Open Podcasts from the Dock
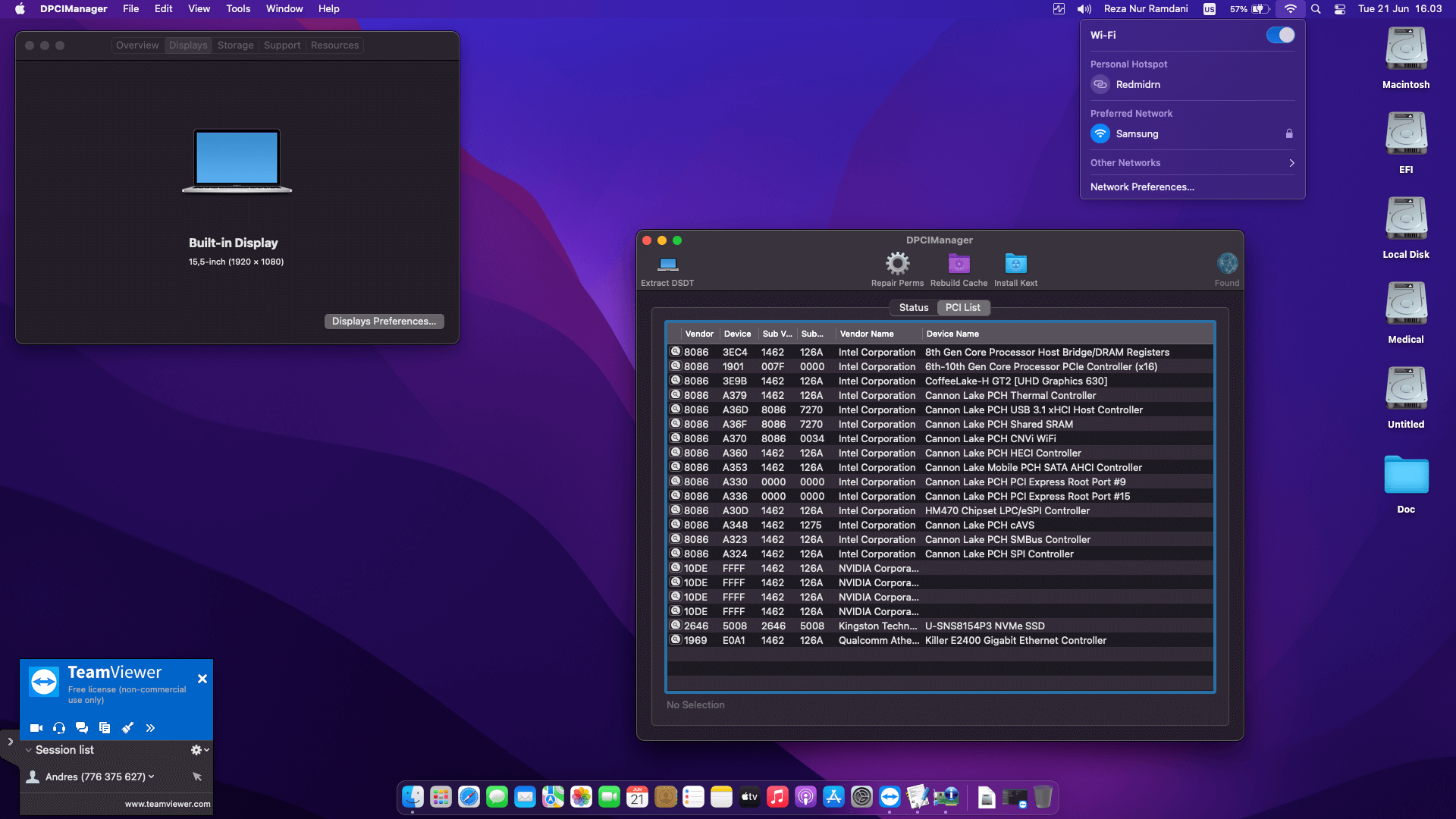1456x819 pixels. click(x=805, y=797)
